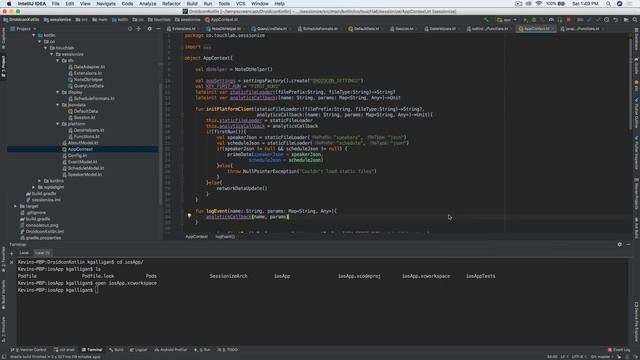Click the AppContext breadcrumb at editor bottom
Viewport: 640px width, 360px height.
(196, 237)
